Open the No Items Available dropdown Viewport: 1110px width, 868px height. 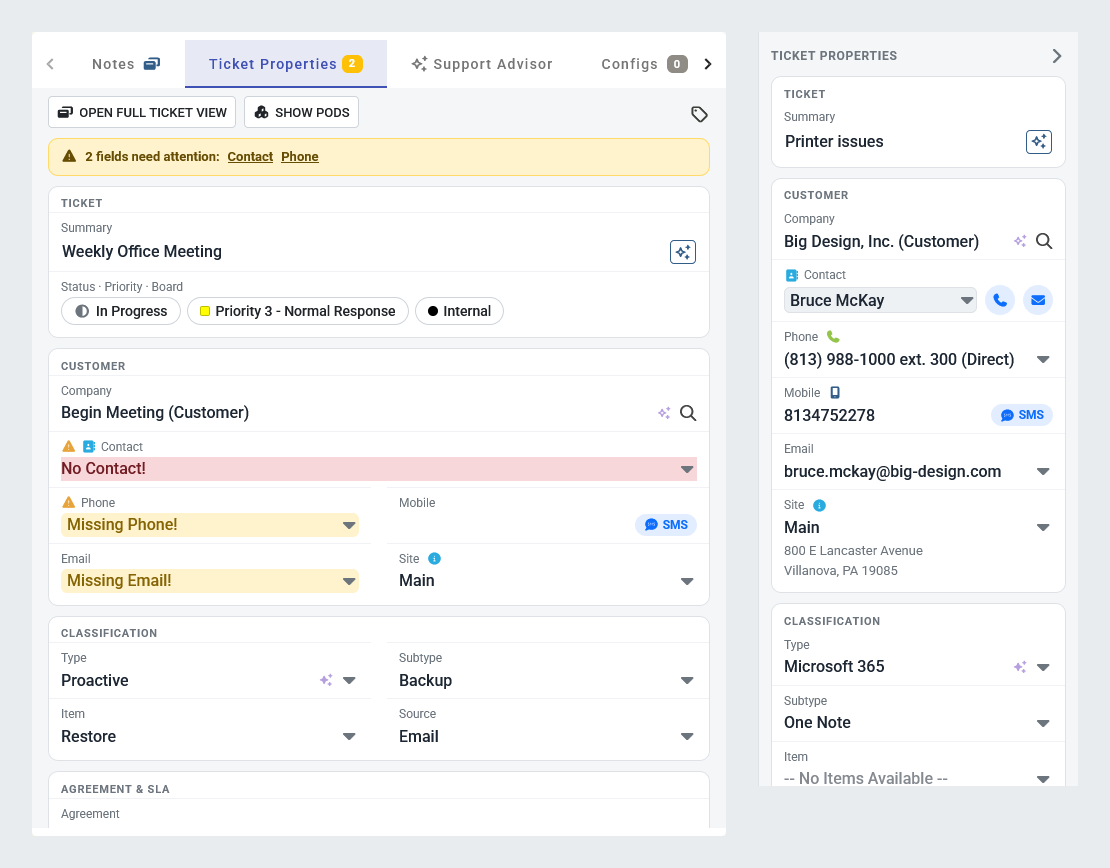click(1043, 779)
